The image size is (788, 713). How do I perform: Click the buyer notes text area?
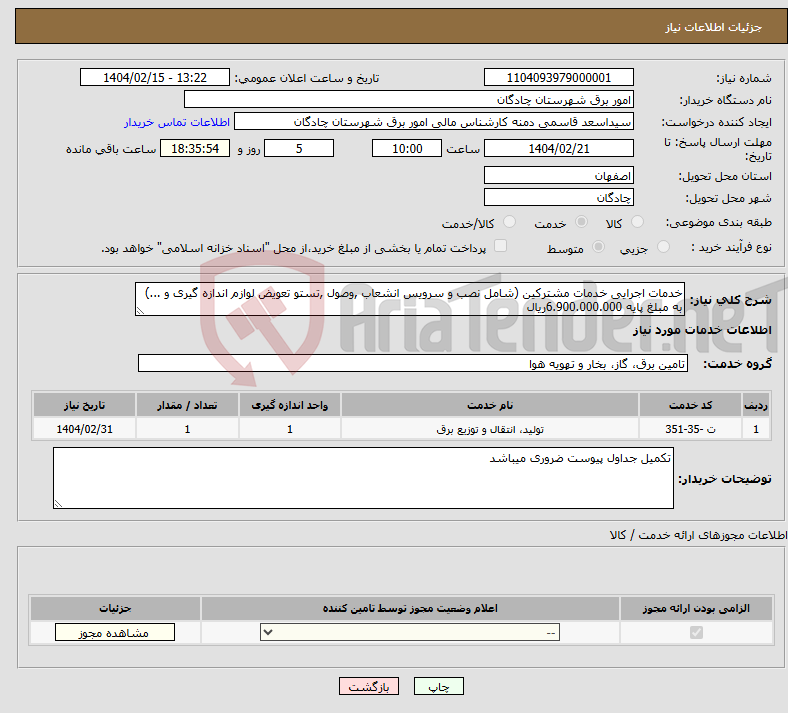[363, 478]
